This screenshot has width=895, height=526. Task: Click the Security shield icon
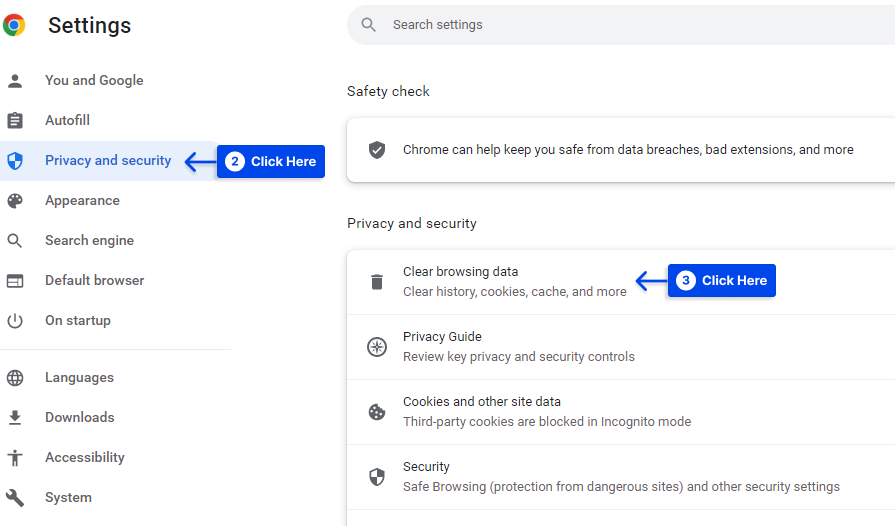(x=377, y=477)
